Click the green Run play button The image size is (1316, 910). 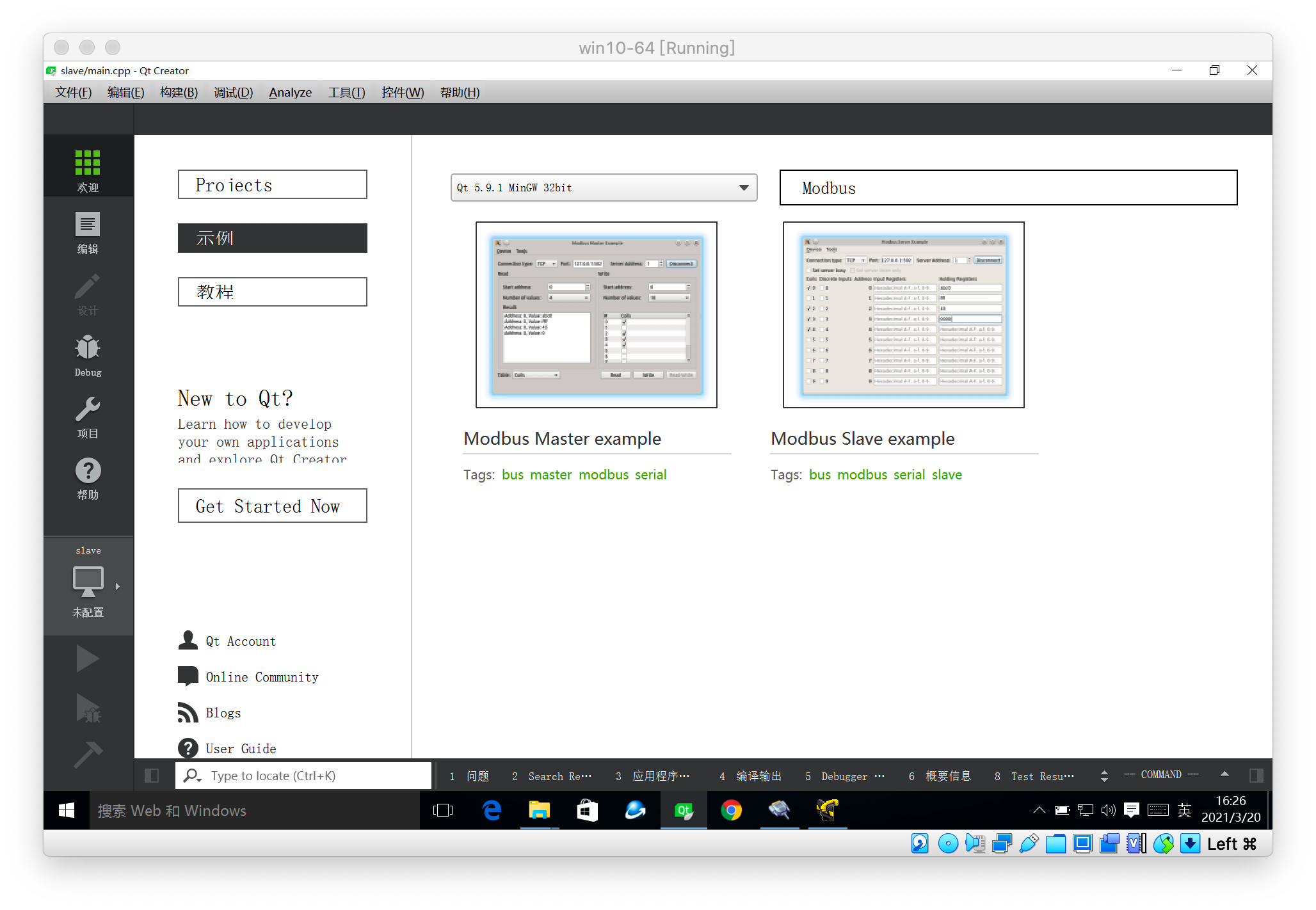(x=88, y=659)
